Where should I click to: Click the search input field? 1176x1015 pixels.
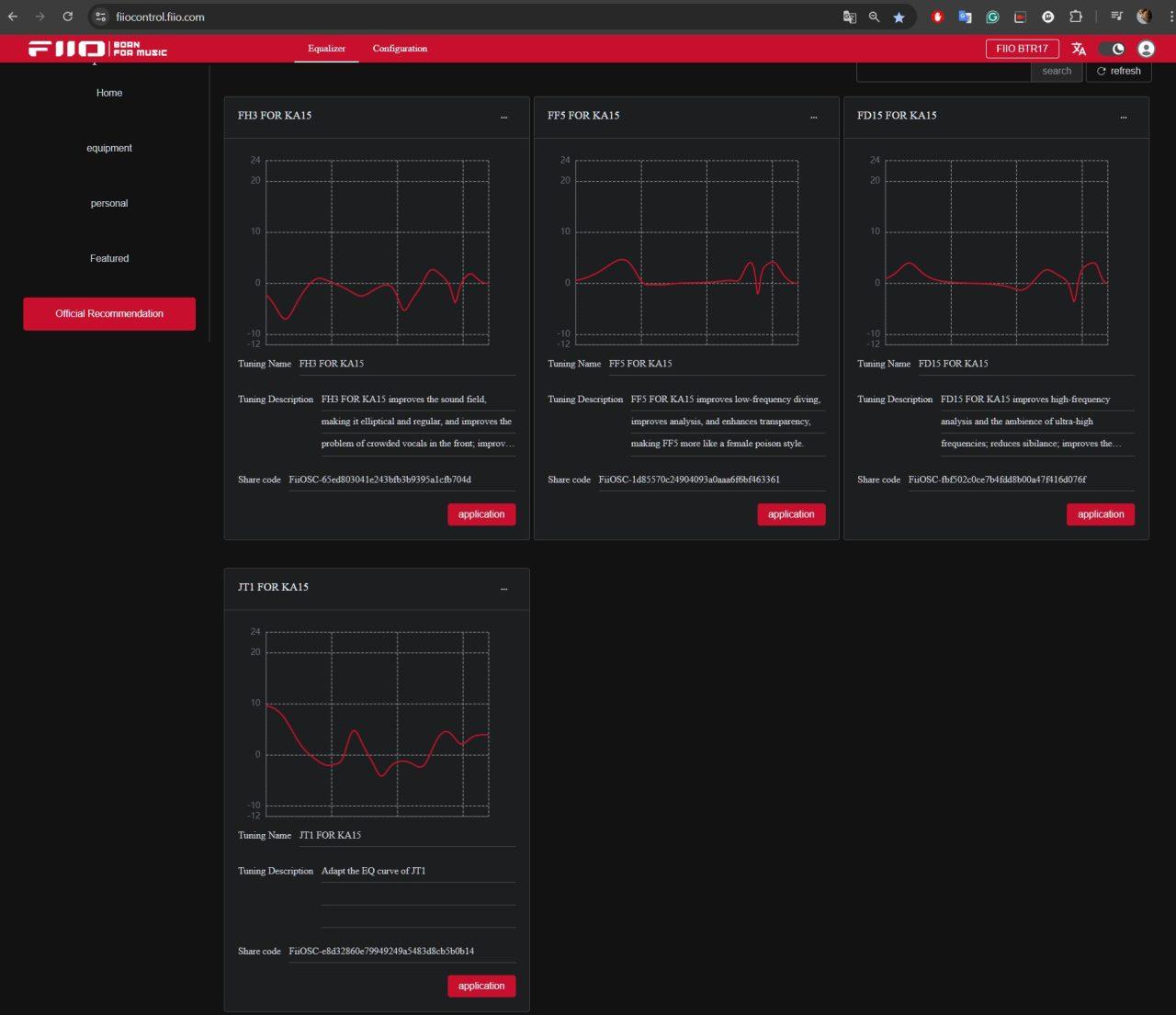point(944,71)
